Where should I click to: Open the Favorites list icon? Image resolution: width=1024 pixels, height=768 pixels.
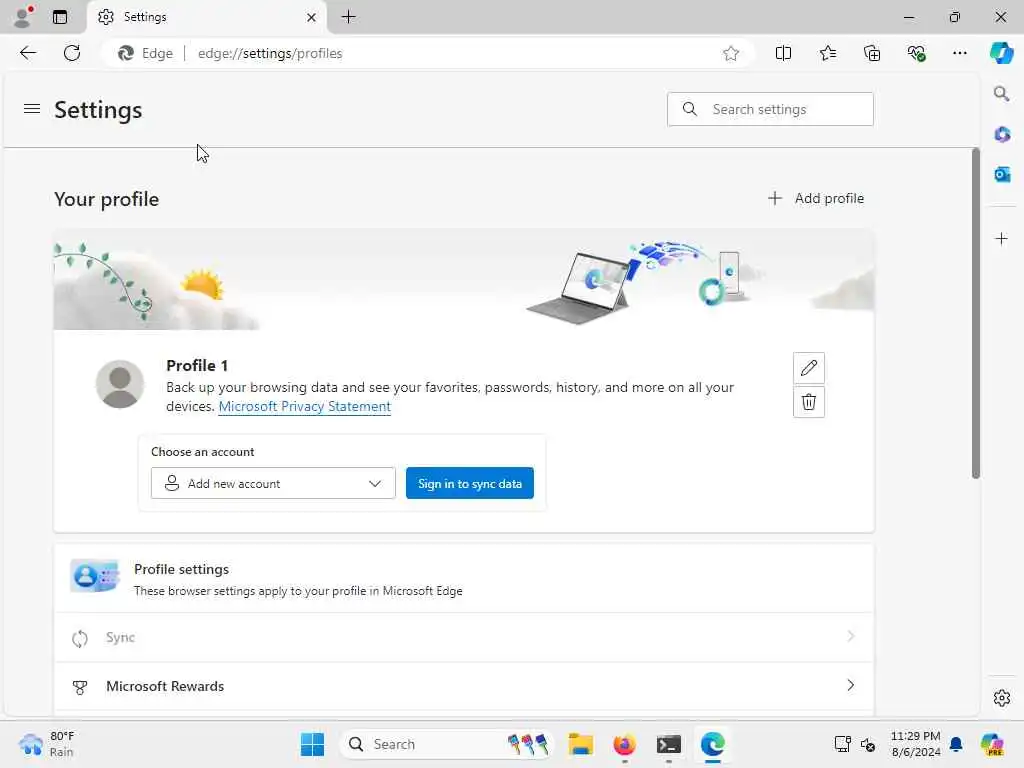pyautogui.click(x=827, y=54)
